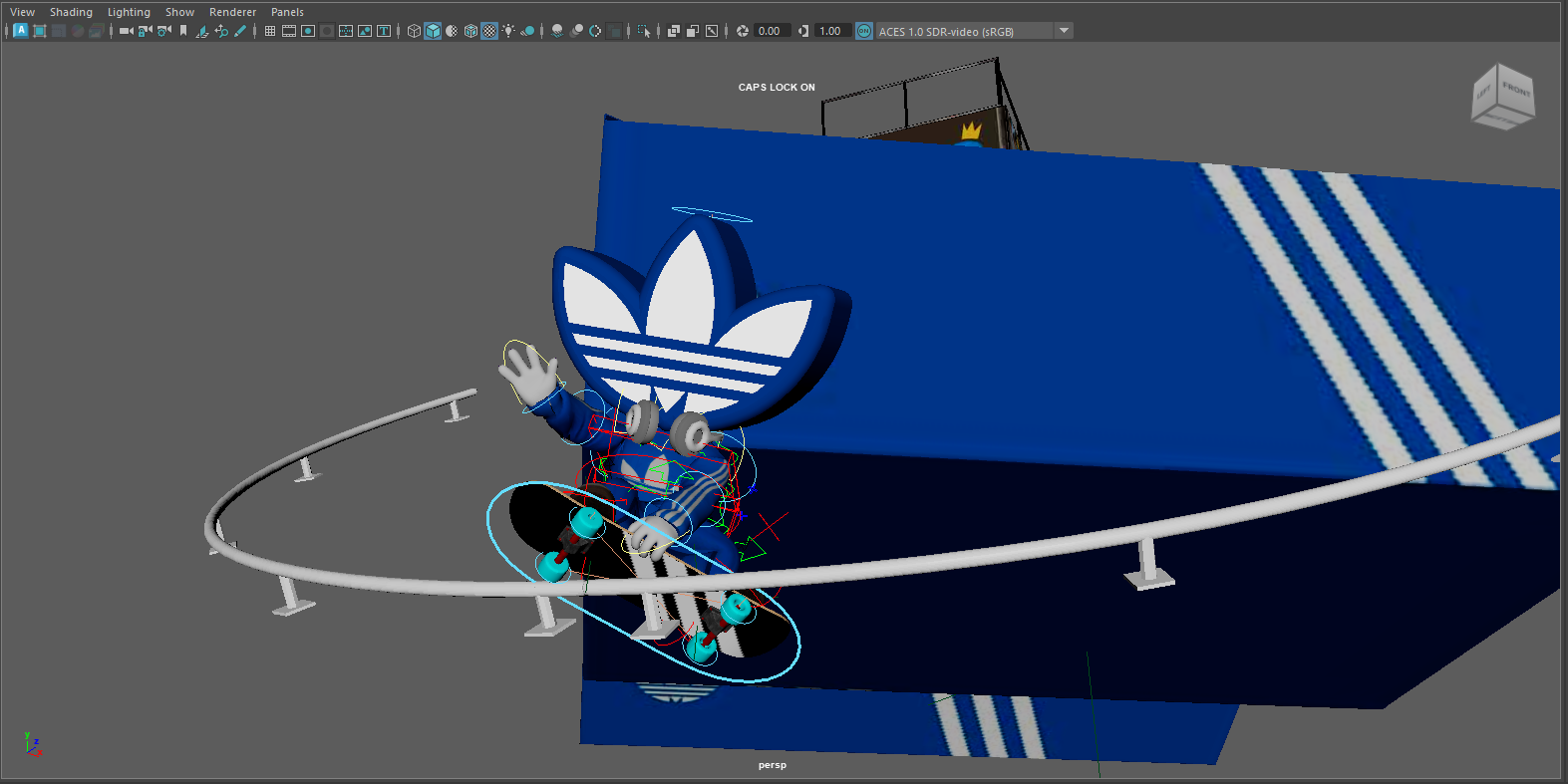Open the Shading panel menu
1568x784 pixels.
click(71, 12)
